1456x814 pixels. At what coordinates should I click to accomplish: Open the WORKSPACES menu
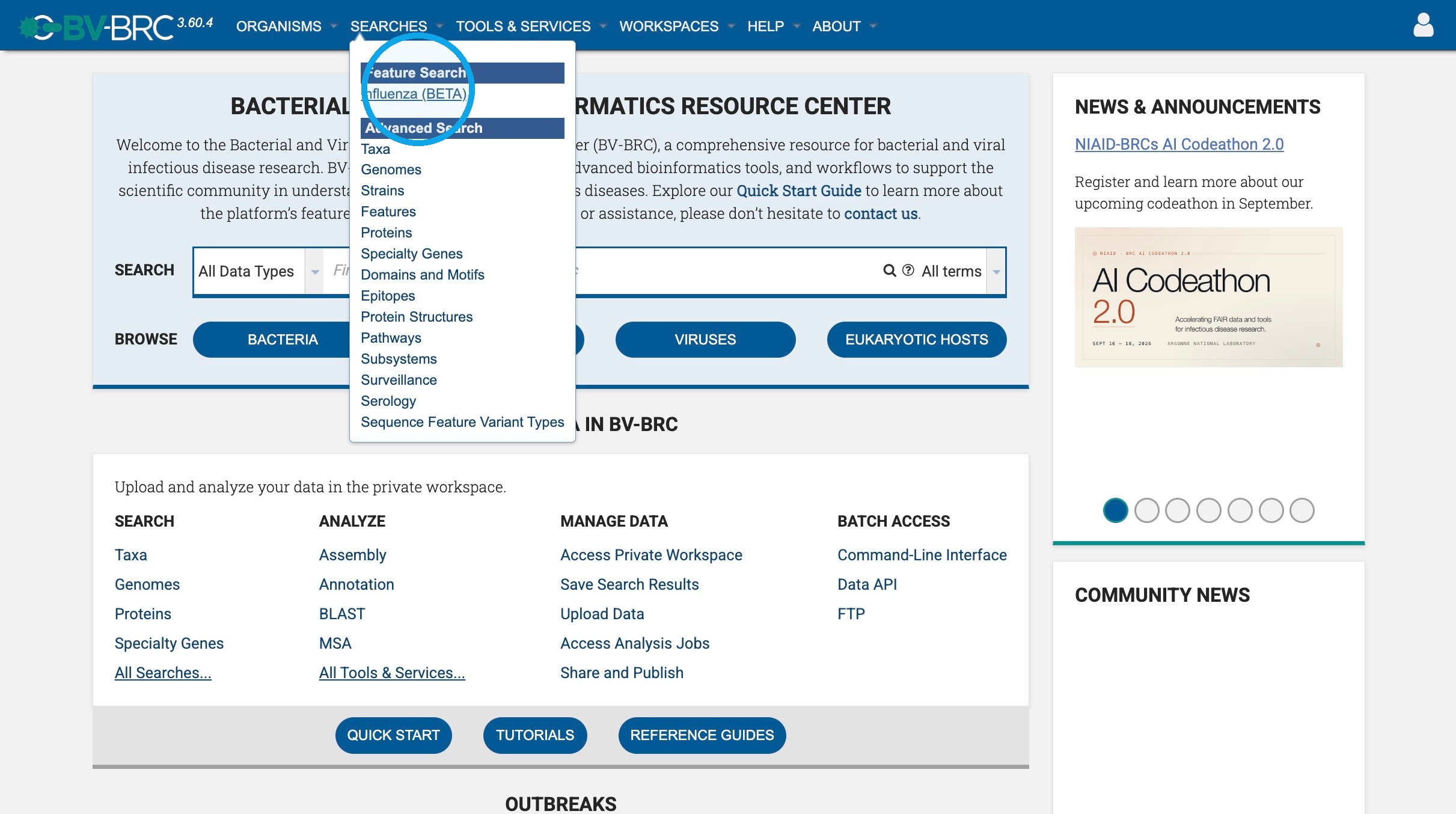pyautogui.click(x=676, y=26)
